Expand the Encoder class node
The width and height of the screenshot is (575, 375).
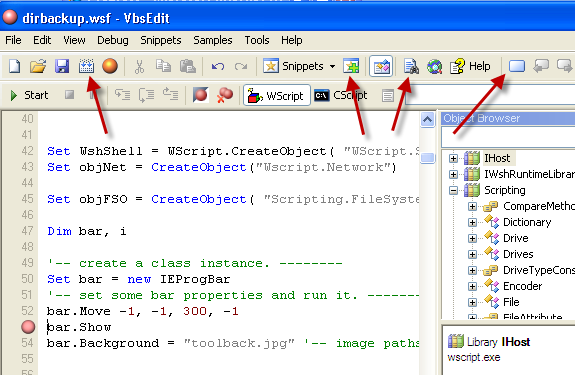click(x=472, y=286)
